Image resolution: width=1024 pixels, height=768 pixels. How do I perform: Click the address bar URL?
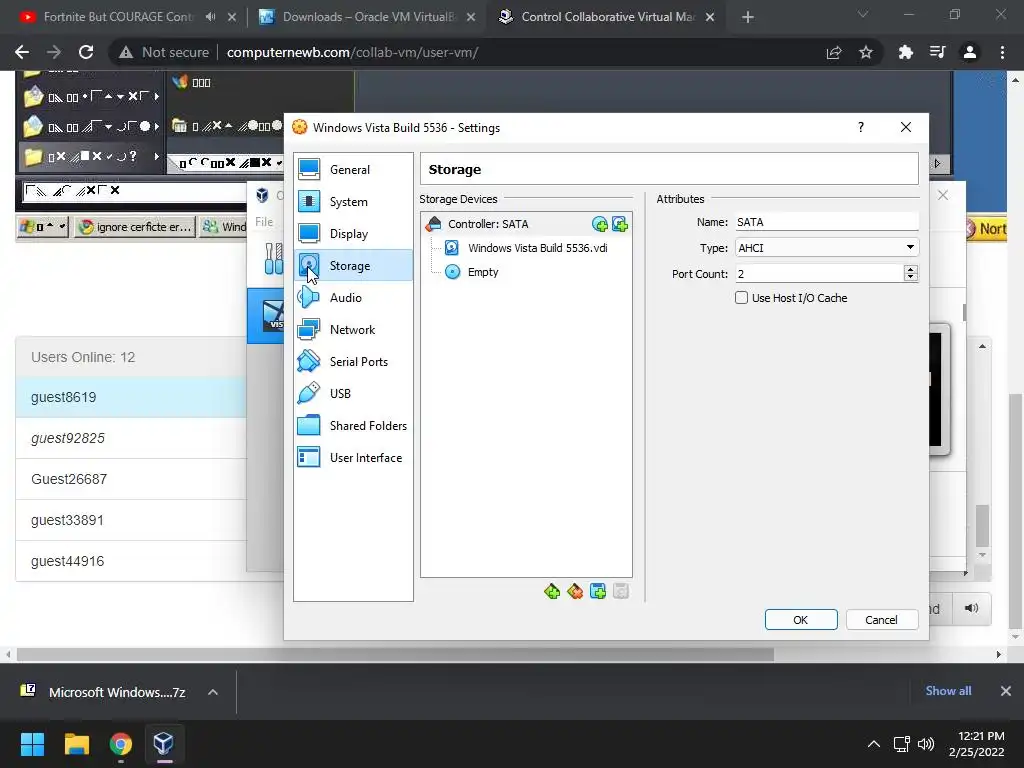click(x=353, y=52)
